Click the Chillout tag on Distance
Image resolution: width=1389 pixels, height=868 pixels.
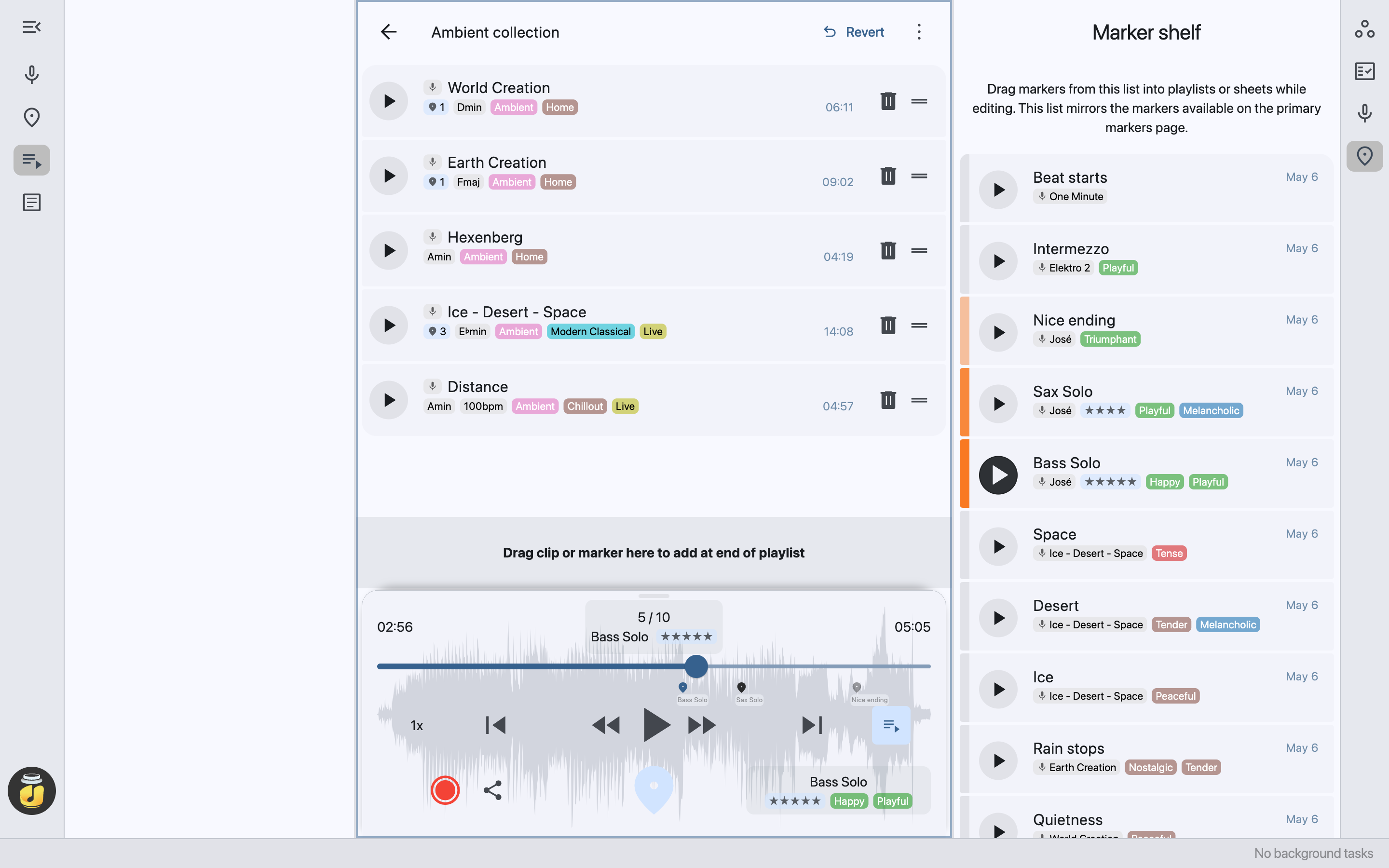click(585, 406)
